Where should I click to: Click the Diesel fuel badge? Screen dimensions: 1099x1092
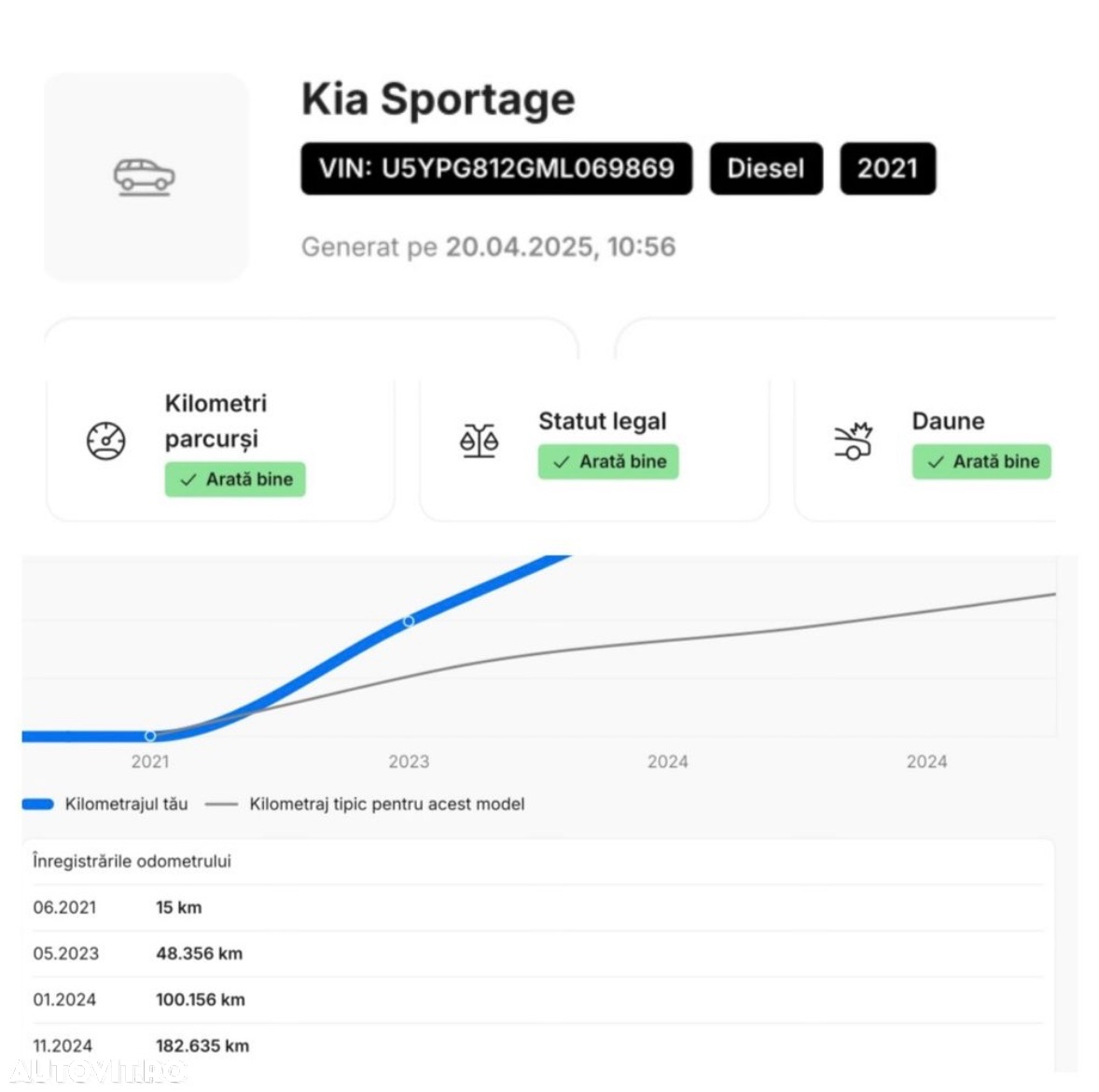(x=766, y=169)
